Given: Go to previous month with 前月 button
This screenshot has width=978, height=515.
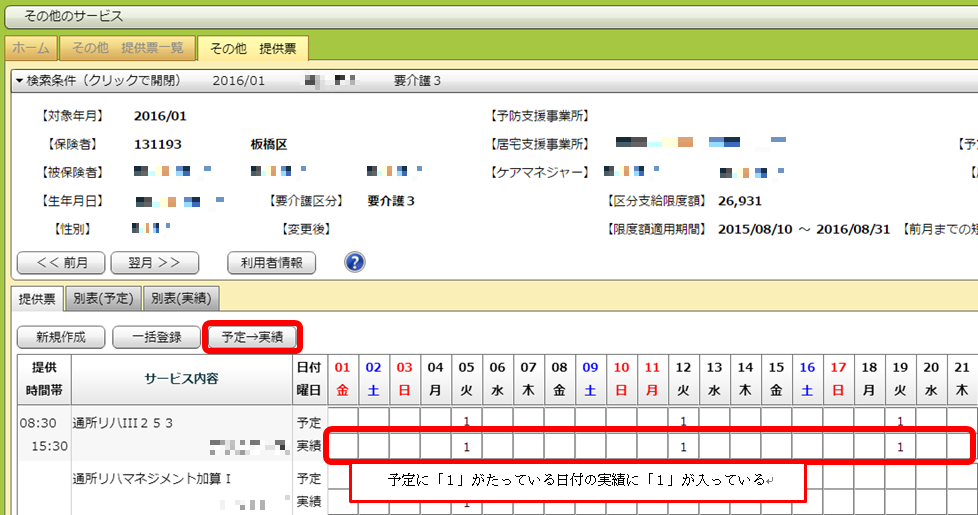Looking at the screenshot, I should (62, 263).
